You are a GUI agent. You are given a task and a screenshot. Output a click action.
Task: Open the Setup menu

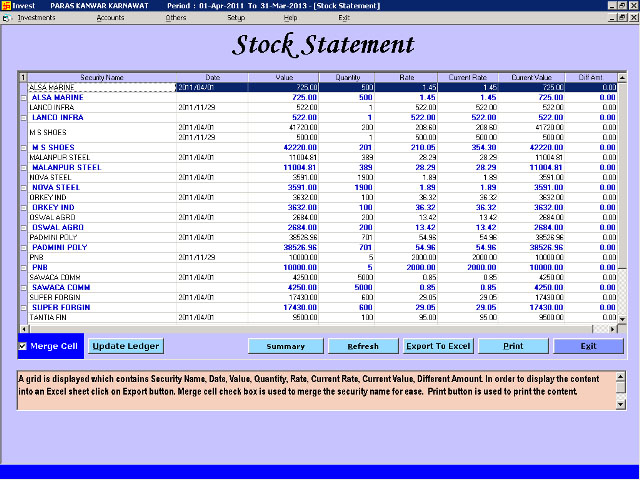[x=236, y=18]
